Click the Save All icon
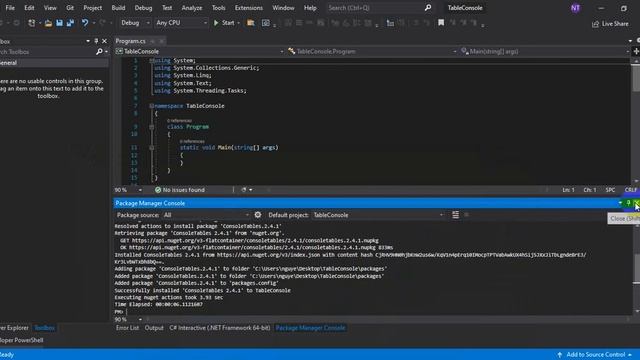The height and width of the screenshot is (360, 640). pos(70,23)
